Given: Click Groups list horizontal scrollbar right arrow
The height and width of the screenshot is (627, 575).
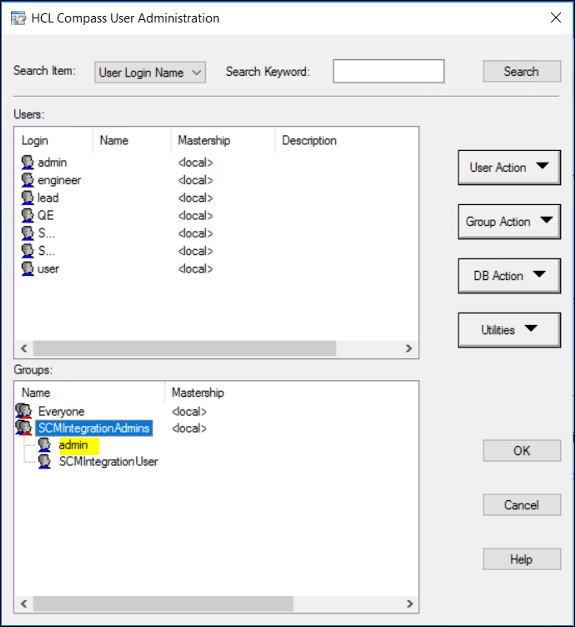Looking at the screenshot, I should (409, 603).
